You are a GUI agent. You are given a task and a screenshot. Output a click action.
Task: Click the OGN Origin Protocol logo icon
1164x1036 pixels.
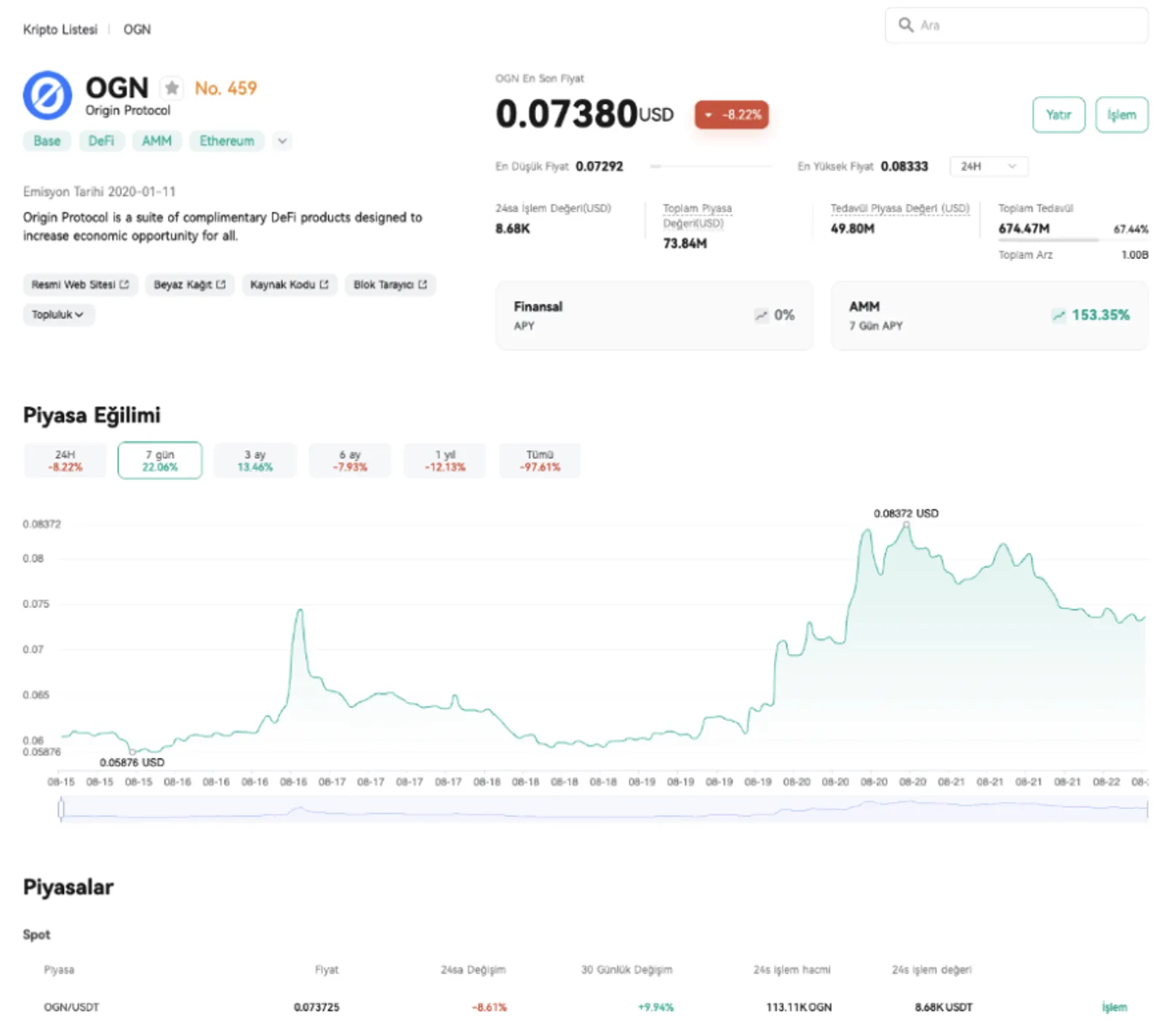[47, 95]
